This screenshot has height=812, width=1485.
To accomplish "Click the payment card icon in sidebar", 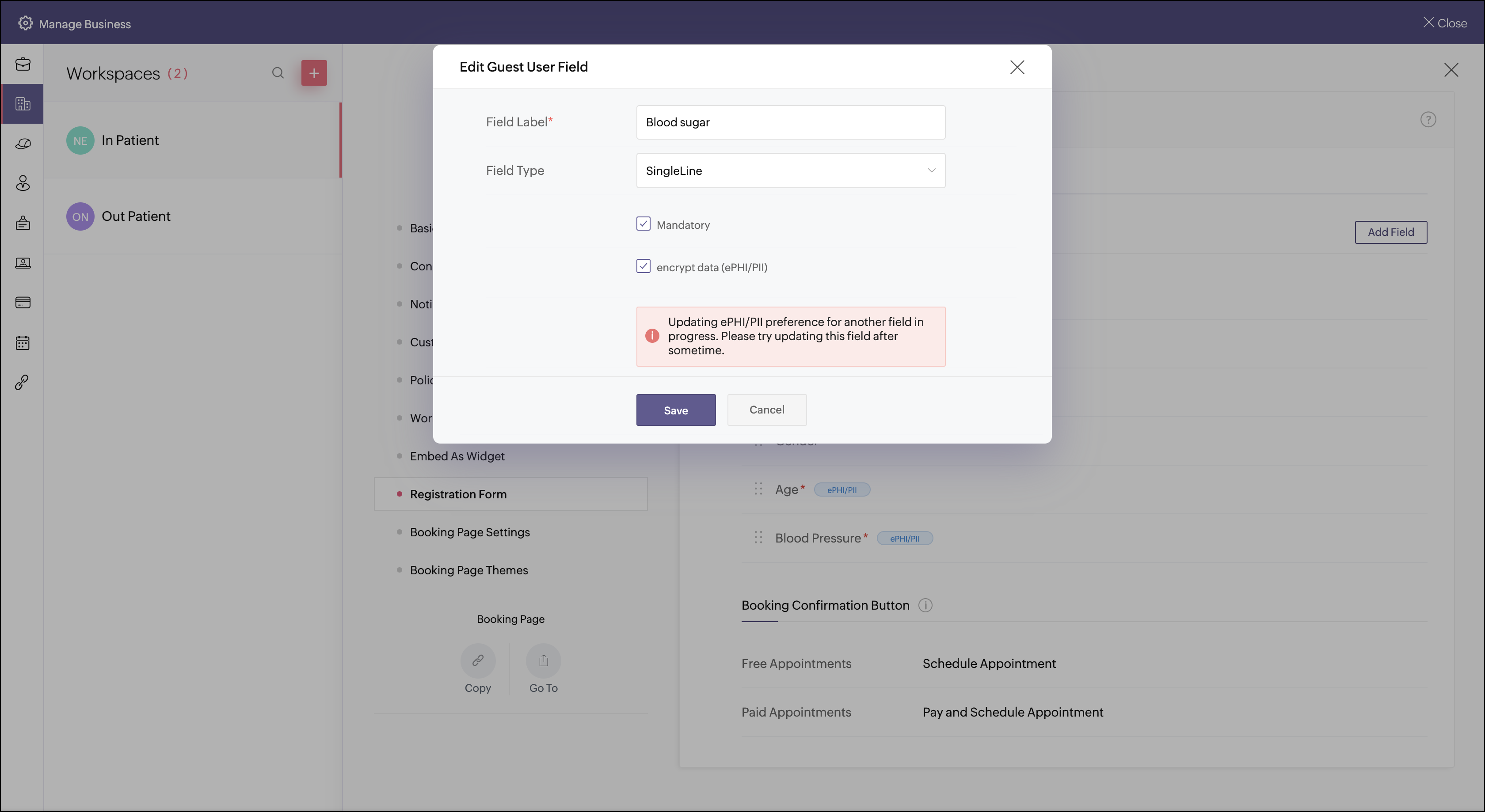I will click(23, 303).
